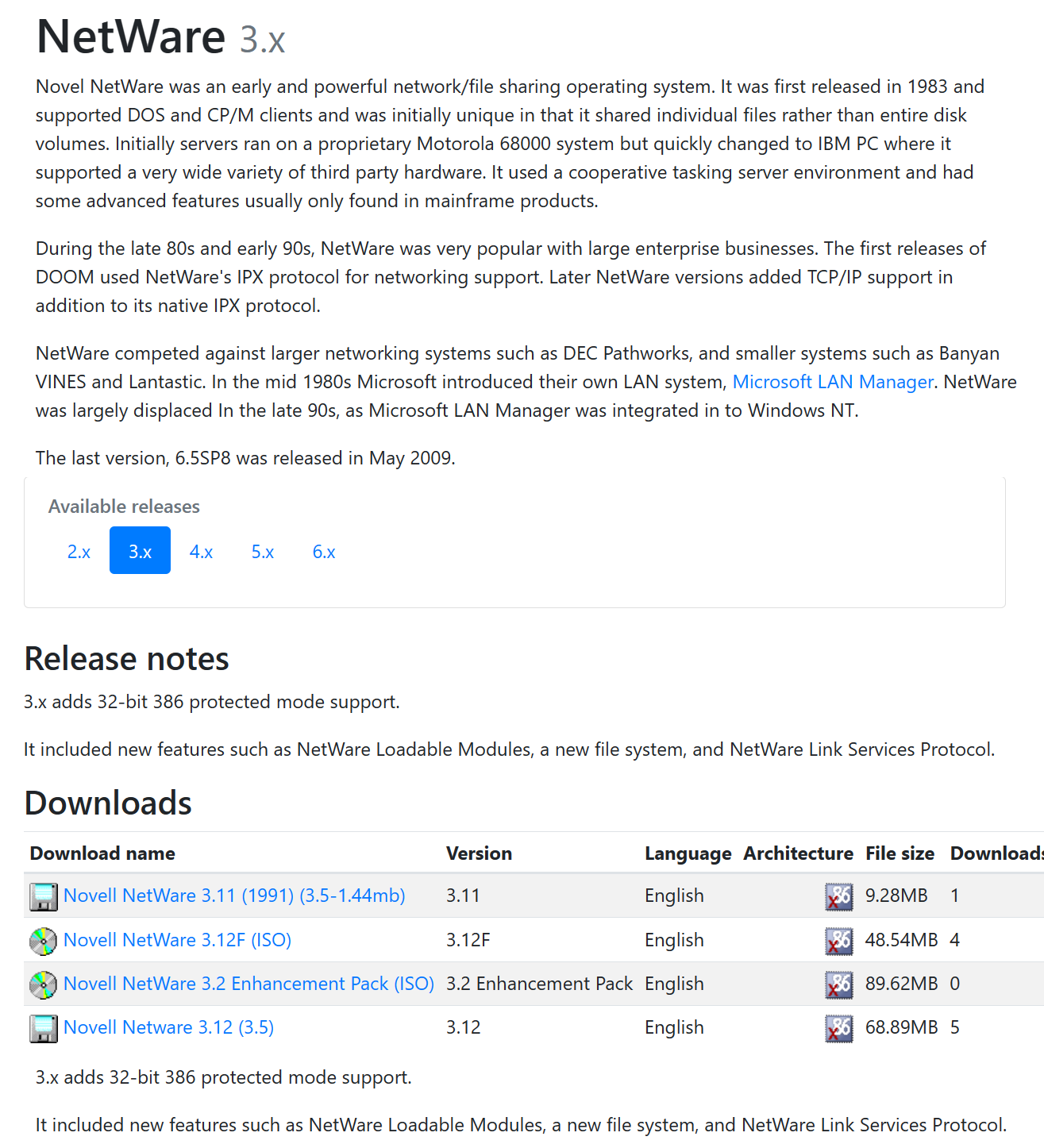The width and height of the screenshot is (1044, 1148).
Task: Click floppy disk icon beside NetWare 3.11 download
Action: (x=43, y=896)
